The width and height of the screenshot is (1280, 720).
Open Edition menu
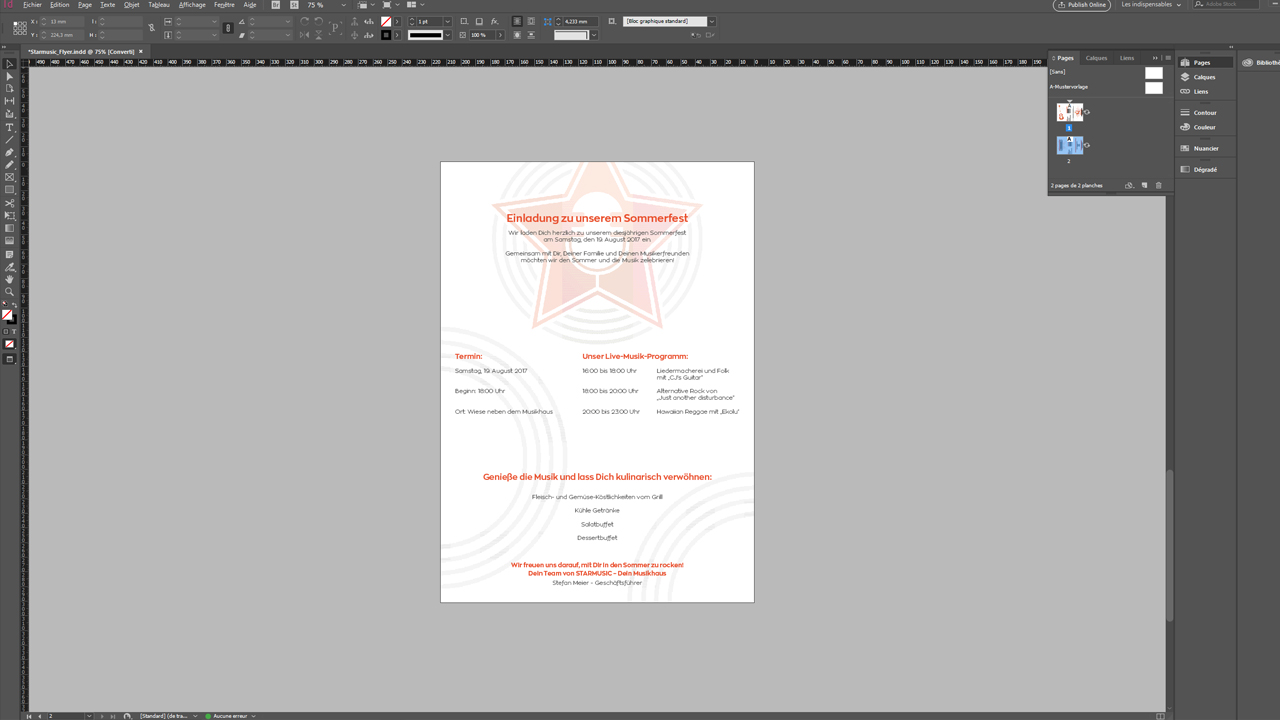60,5
